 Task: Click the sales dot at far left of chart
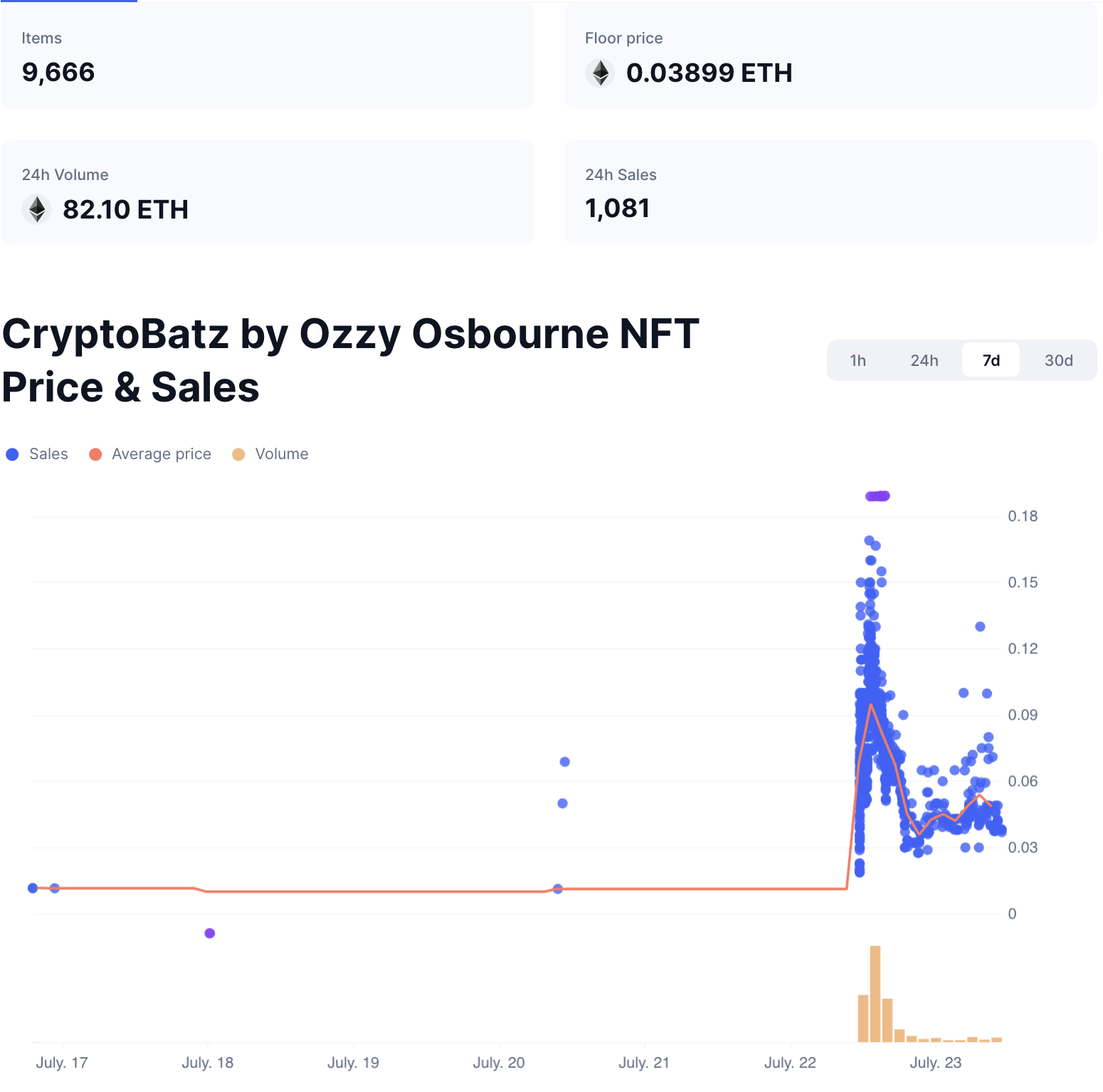point(33,888)
